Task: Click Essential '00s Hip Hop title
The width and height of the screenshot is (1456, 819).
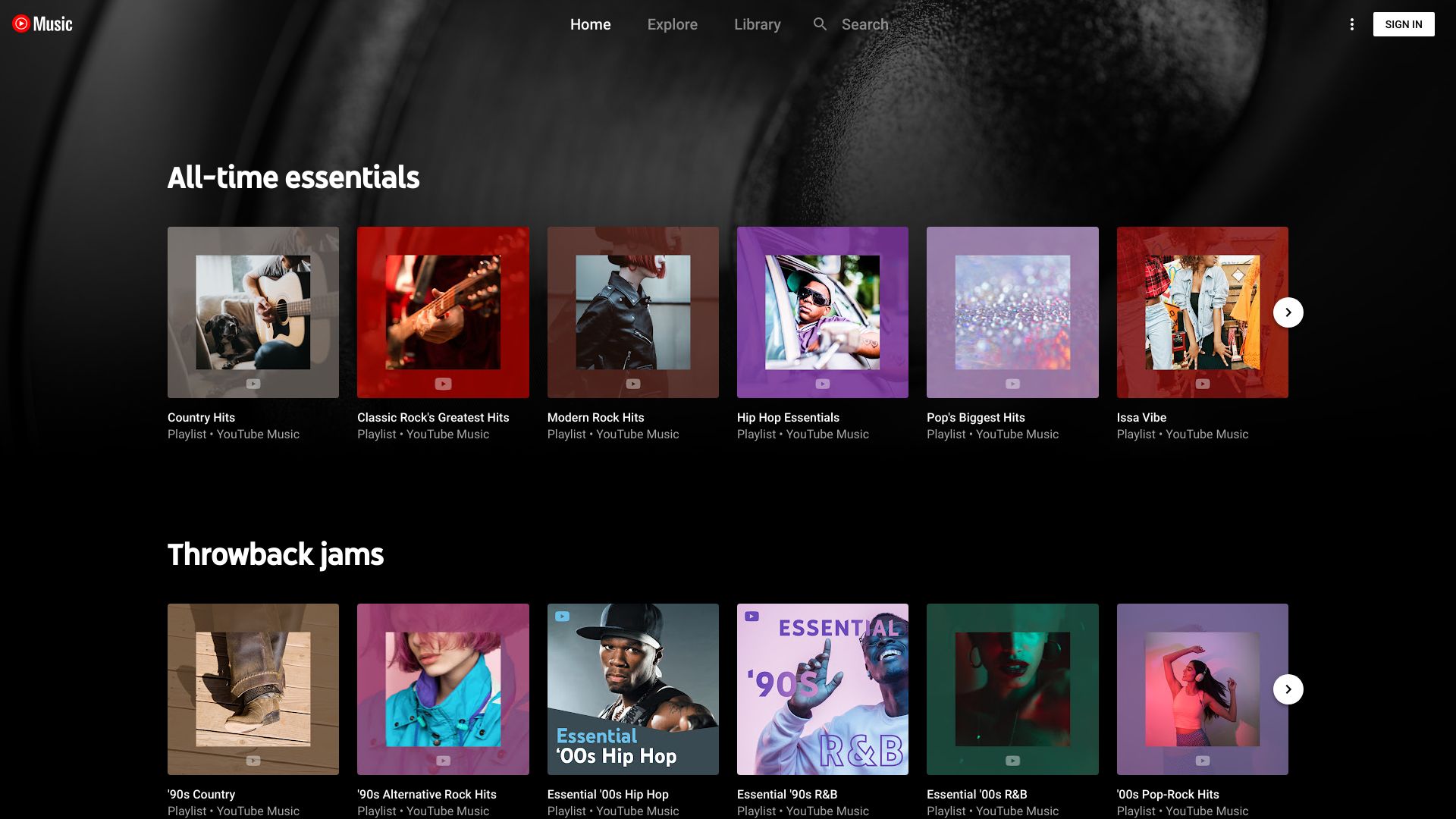Action: click(x=608, y=795)
